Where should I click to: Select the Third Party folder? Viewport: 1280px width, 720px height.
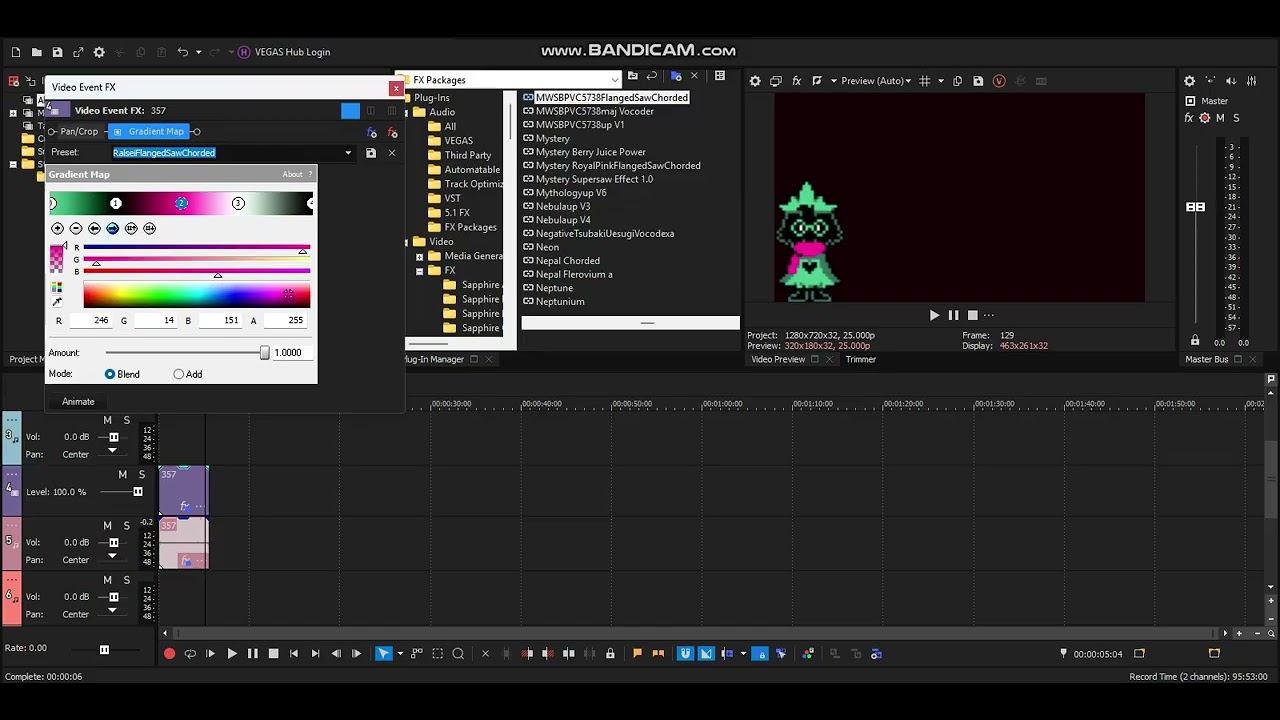467,155
